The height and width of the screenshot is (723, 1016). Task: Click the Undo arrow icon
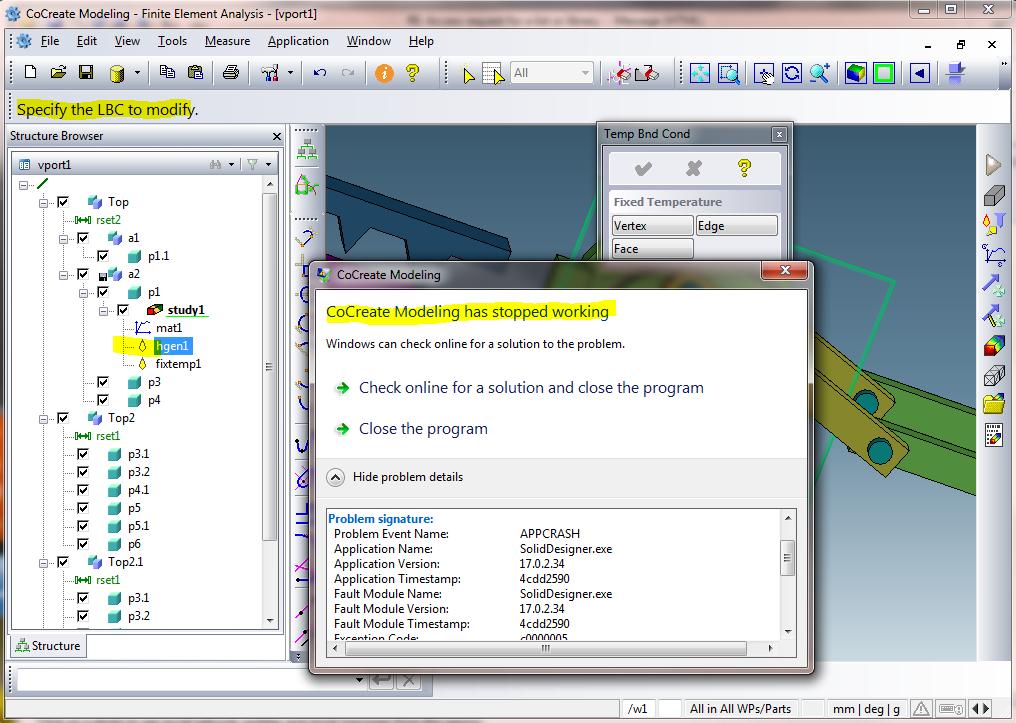(320, 73)
